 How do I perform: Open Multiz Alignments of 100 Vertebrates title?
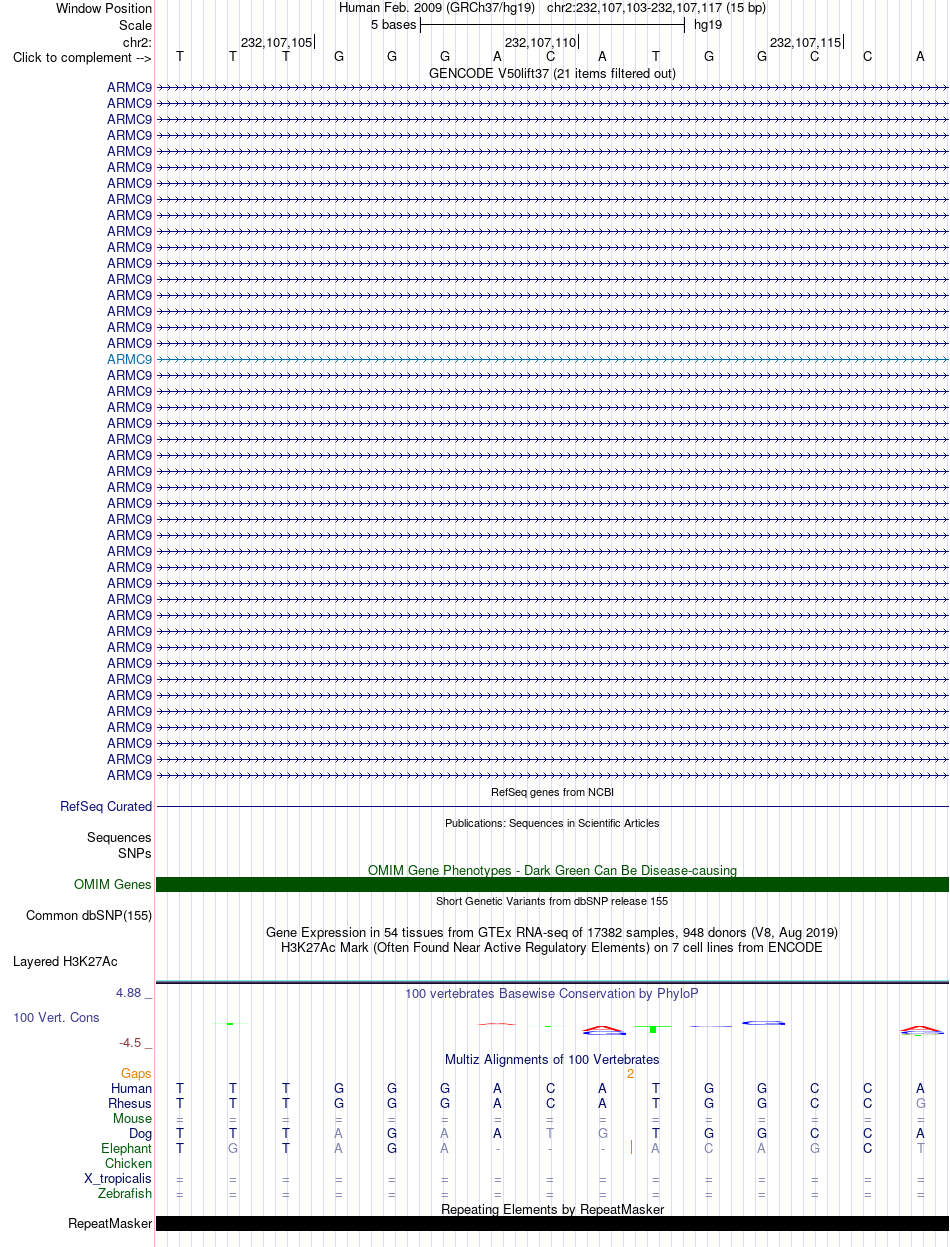(552, 1059)
